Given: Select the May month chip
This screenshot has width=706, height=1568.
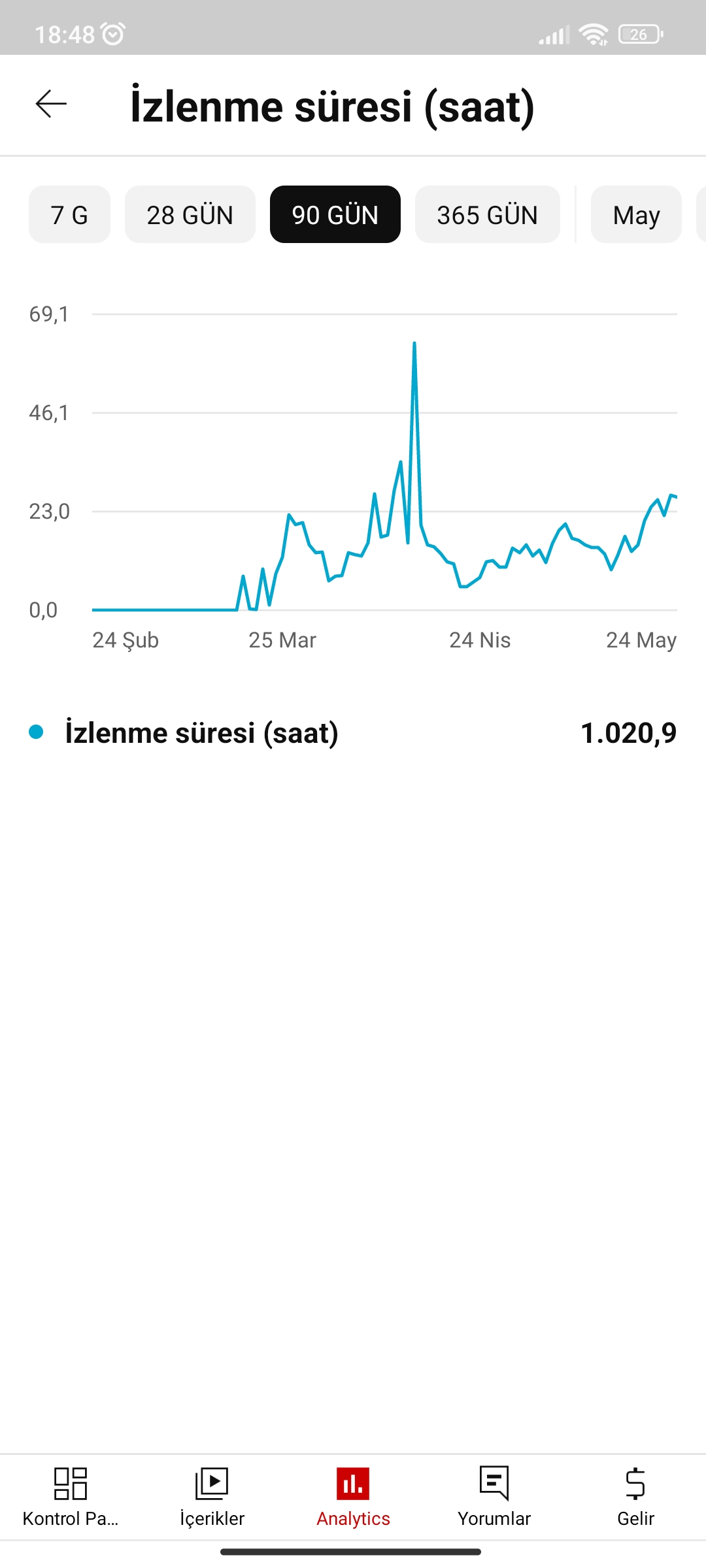Looking at the screenshot, I should (x=636, y=214).
